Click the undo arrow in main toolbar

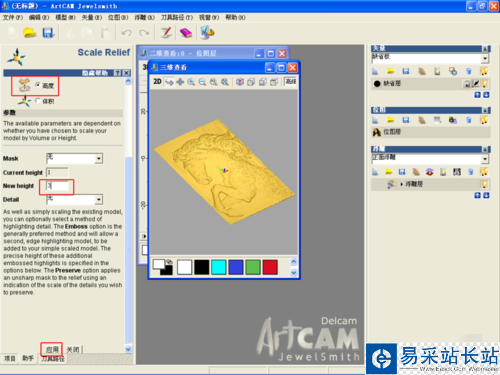pyautogui.click(x=126, y=33)
